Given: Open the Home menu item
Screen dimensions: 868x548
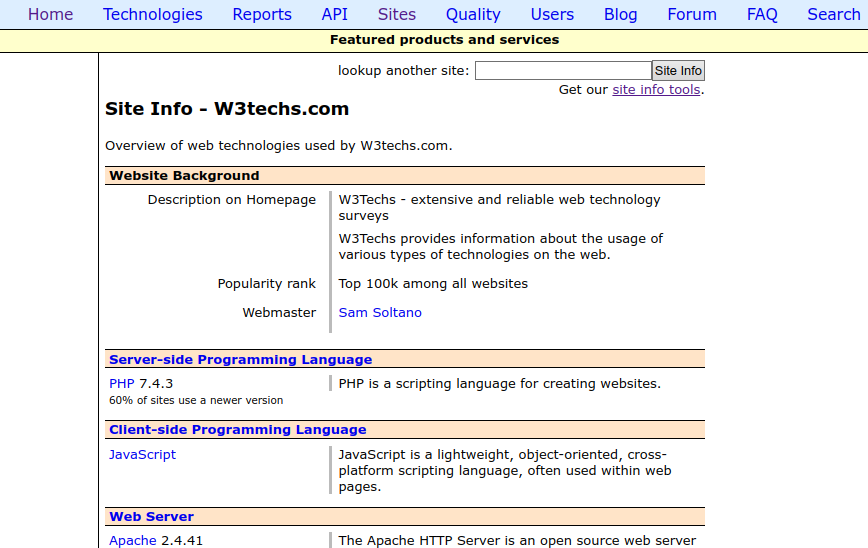Looking at the screenshot, I should (x=50, y=14).
